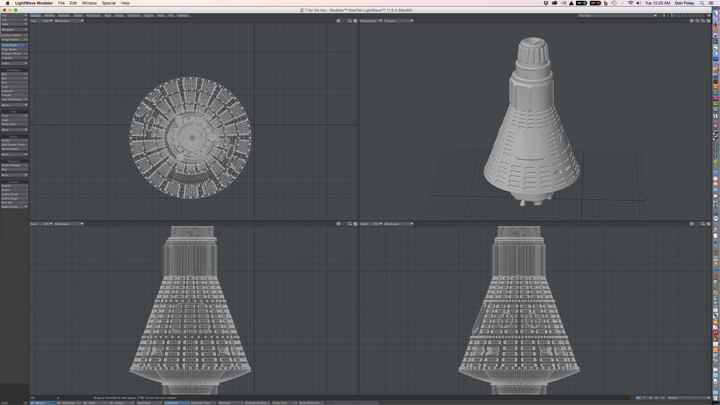Open the Wireframe dropdown in Back viewport
Screen dimensions: 720x405
[x=69, y=224]
